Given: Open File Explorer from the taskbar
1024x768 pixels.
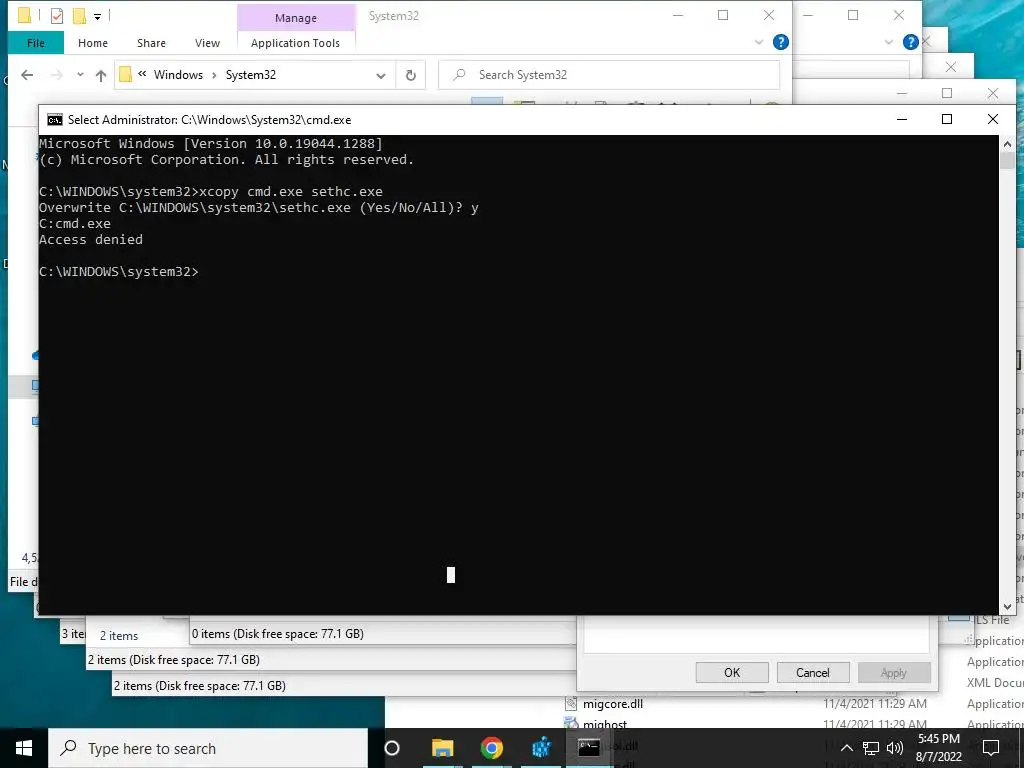Looking at the screenshot, I should point(442,748).
